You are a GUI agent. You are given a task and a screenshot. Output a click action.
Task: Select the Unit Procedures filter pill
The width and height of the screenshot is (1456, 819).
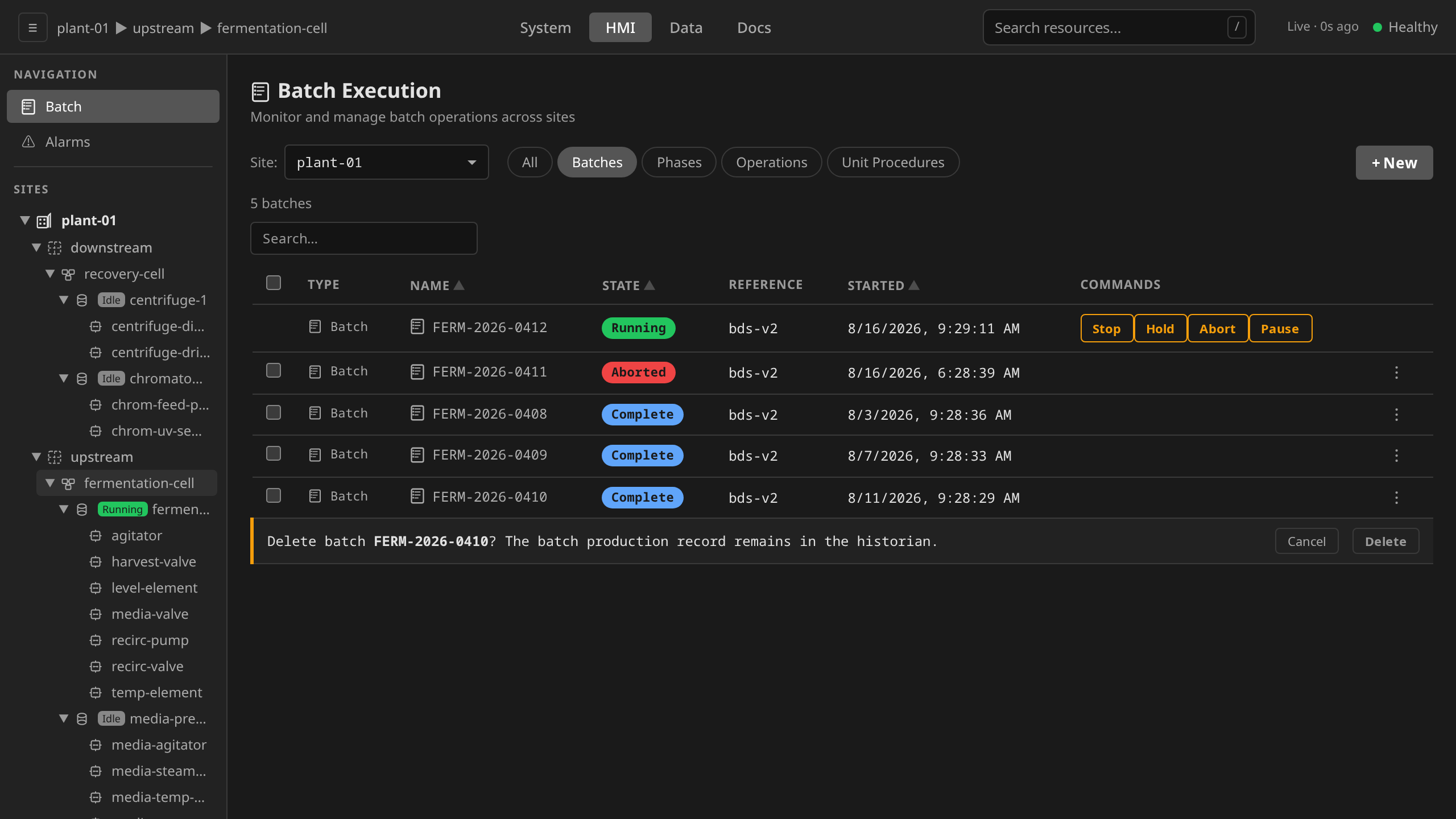click(x=893, y=162)
